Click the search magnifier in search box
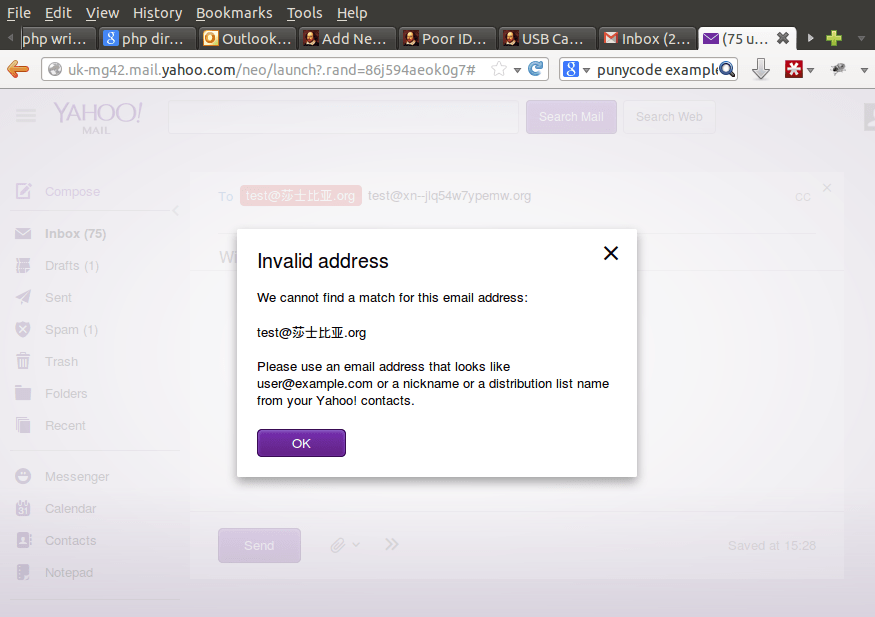The width and height of the screenshot is (875, 617). [727, 70]
